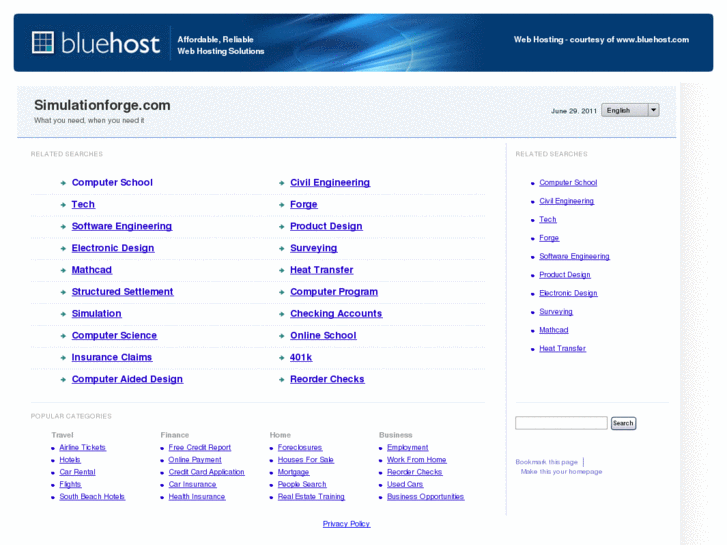The width and height of the screenshot is (727, 545).
Task: Click sidebar Product Design link
Action: (x=565, y=275)
